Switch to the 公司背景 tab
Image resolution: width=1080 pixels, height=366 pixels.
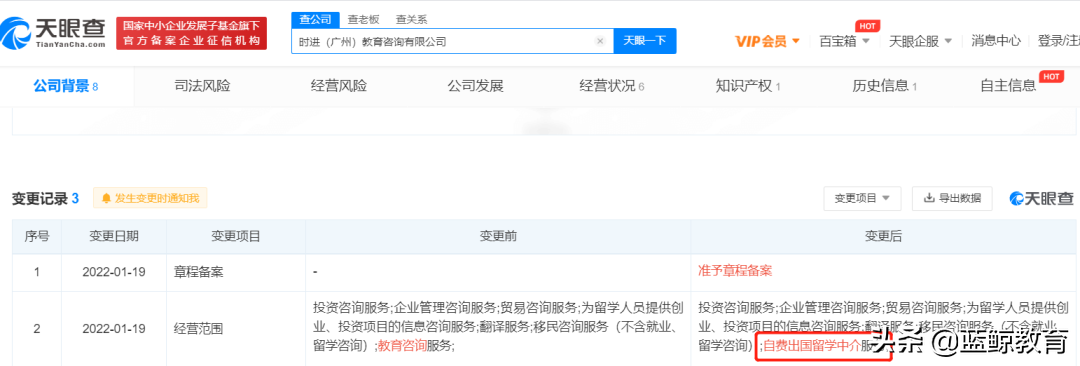(66, 86)
